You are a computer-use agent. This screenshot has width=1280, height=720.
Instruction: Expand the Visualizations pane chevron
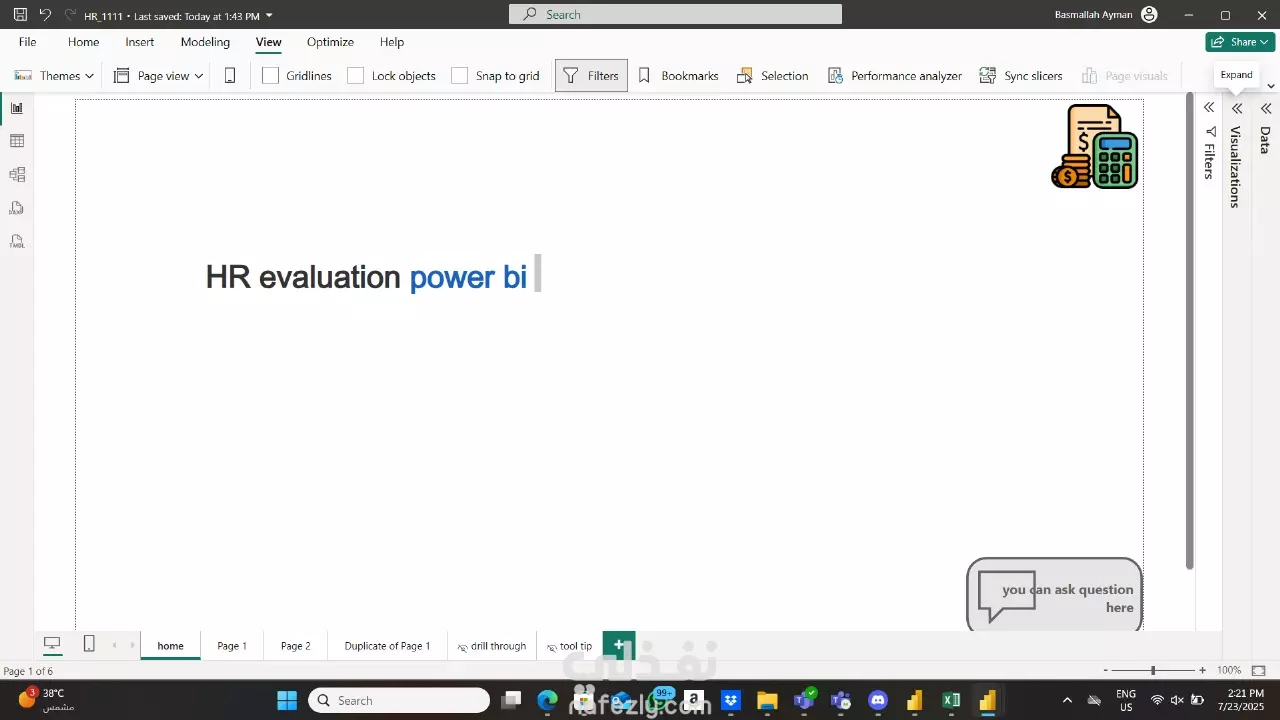pos(1237,108)
